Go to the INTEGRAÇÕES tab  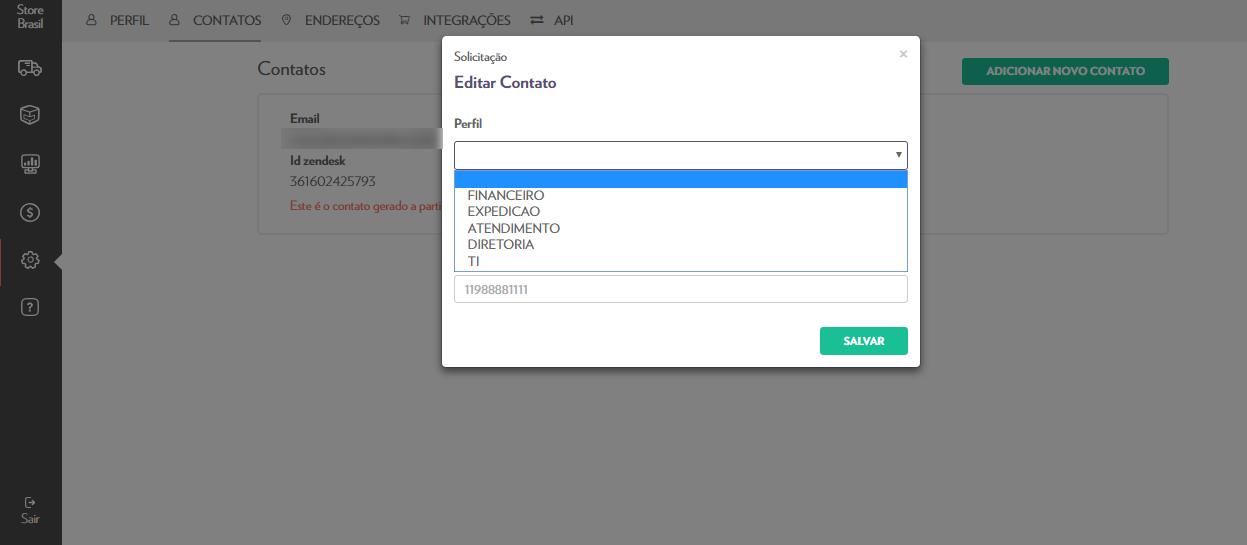tap(455, 20)
